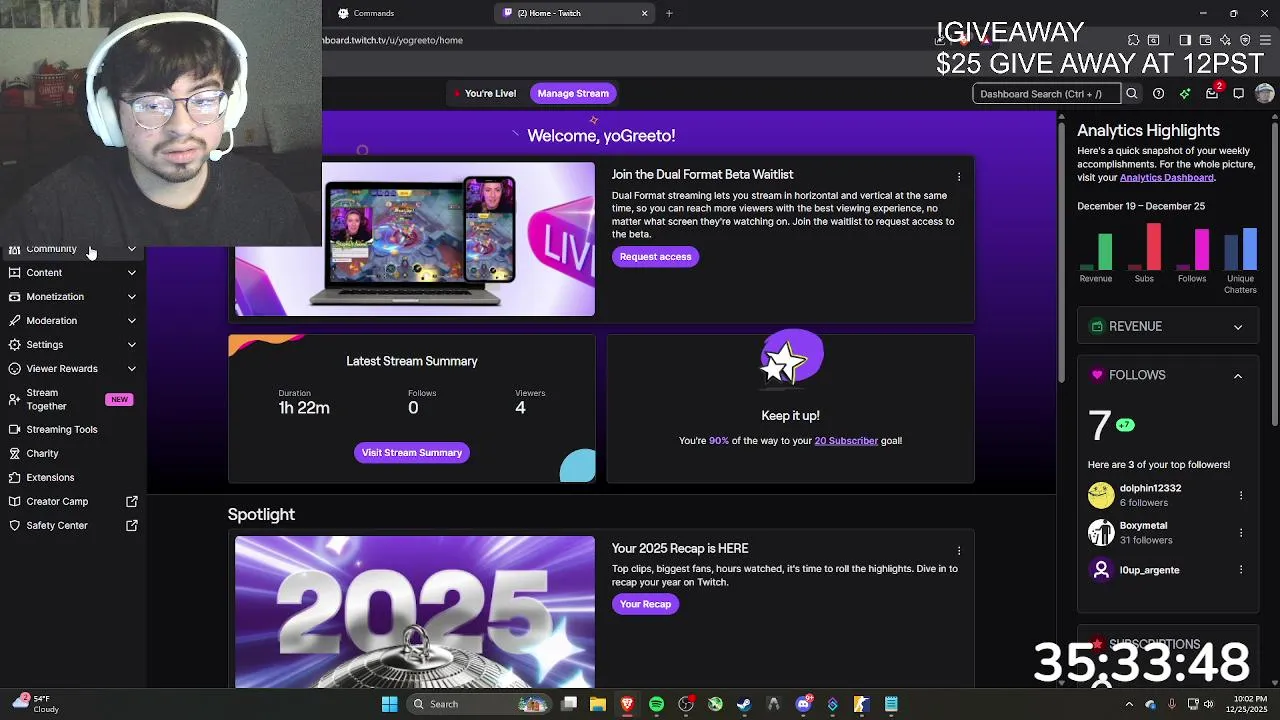Show hidden system tray icons

1129,704
